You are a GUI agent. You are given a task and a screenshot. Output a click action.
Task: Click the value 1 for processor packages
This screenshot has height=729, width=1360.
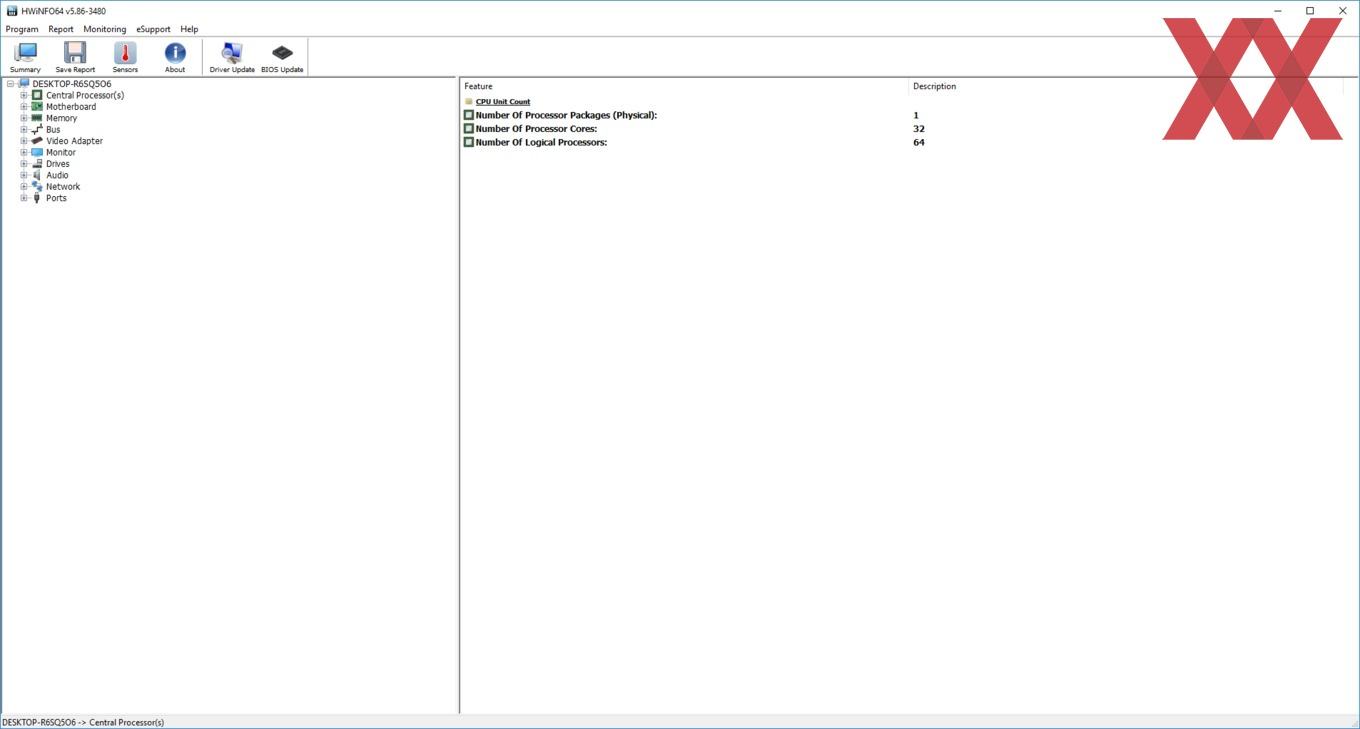[x=916, y=115]
